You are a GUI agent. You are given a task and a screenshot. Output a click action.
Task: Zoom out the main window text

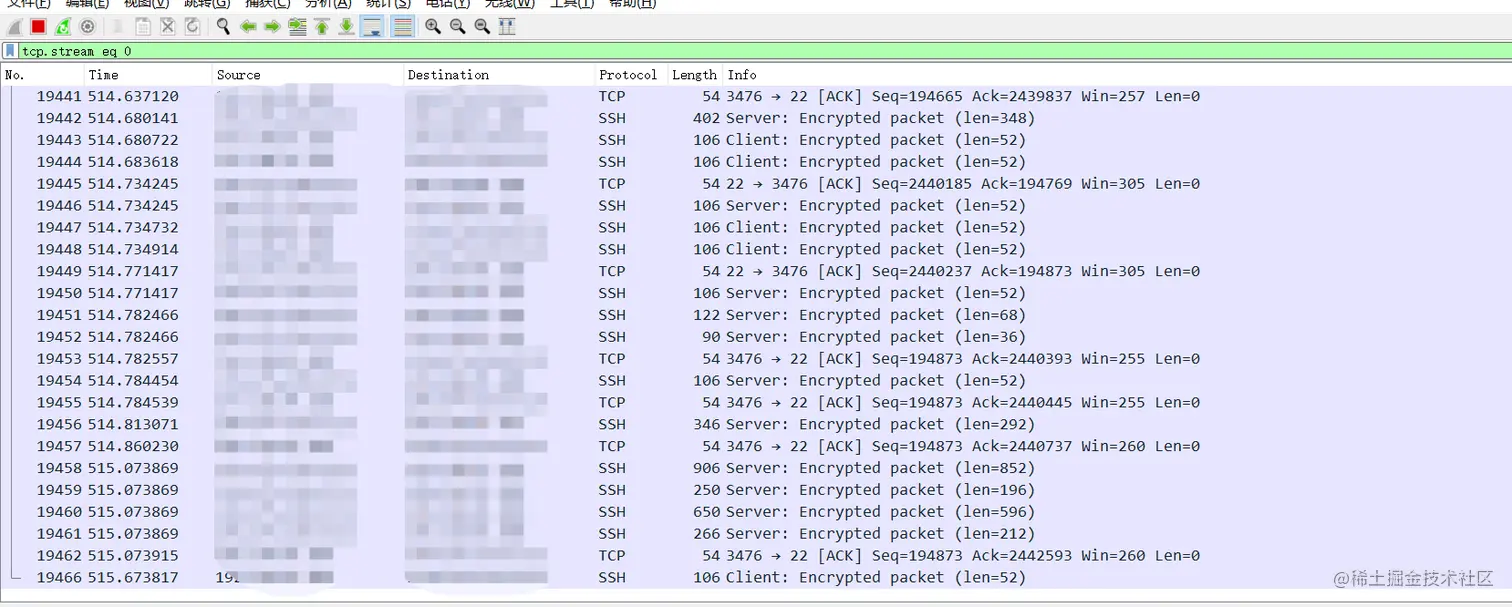pyautogui.click(x=457, y=27)
